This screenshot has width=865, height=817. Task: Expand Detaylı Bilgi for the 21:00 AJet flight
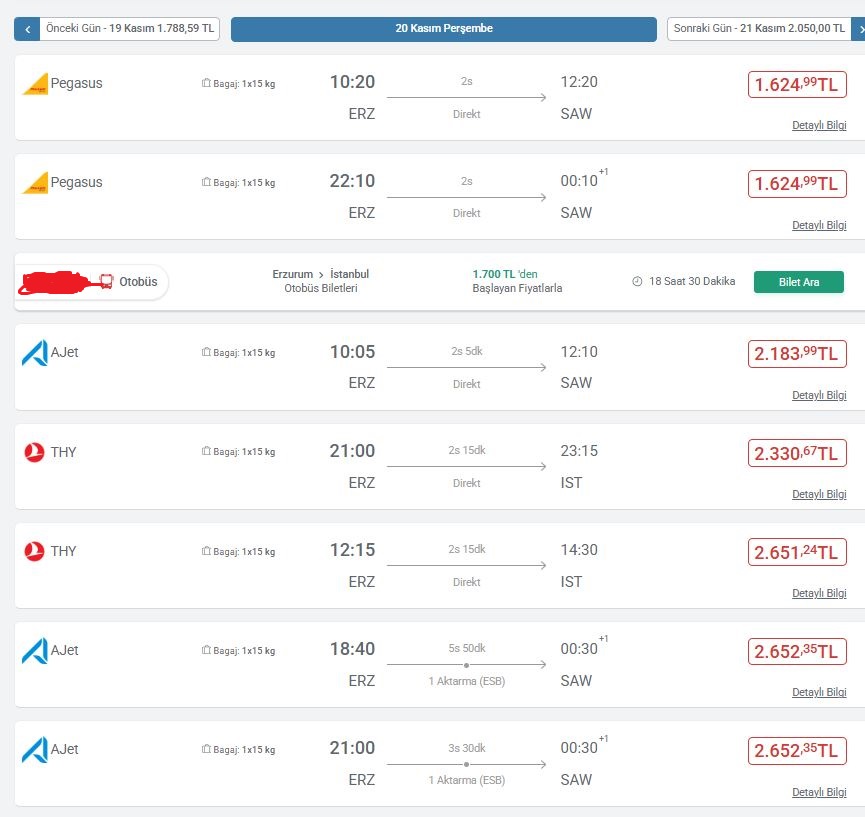coord(819,792)
